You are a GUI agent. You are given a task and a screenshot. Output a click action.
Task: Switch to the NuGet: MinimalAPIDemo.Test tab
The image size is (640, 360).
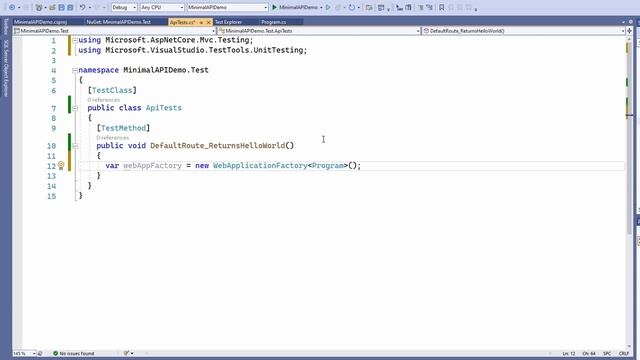[x=118, y=22]
